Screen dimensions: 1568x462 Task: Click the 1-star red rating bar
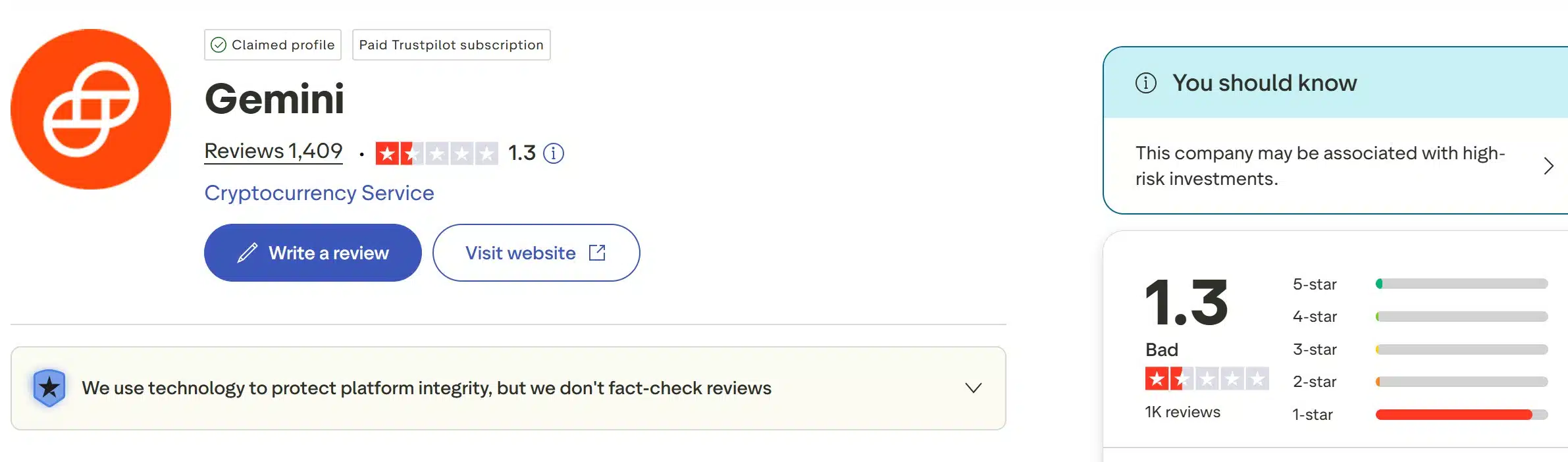1461,414
